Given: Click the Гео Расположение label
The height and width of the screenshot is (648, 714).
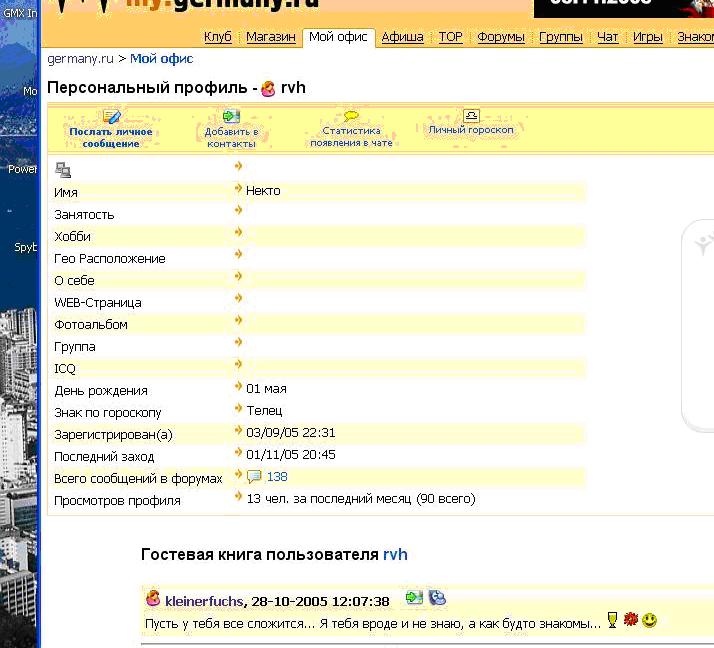Looking at the screenshot, I should coord(110,259).
